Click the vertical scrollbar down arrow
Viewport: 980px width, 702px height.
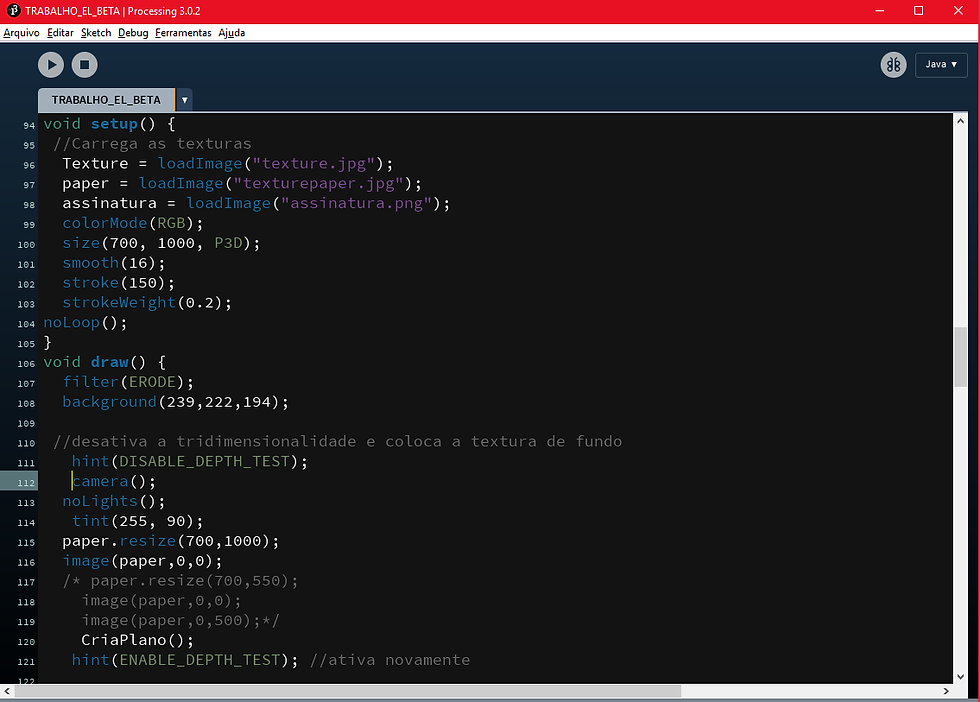(x=960, y=676)
